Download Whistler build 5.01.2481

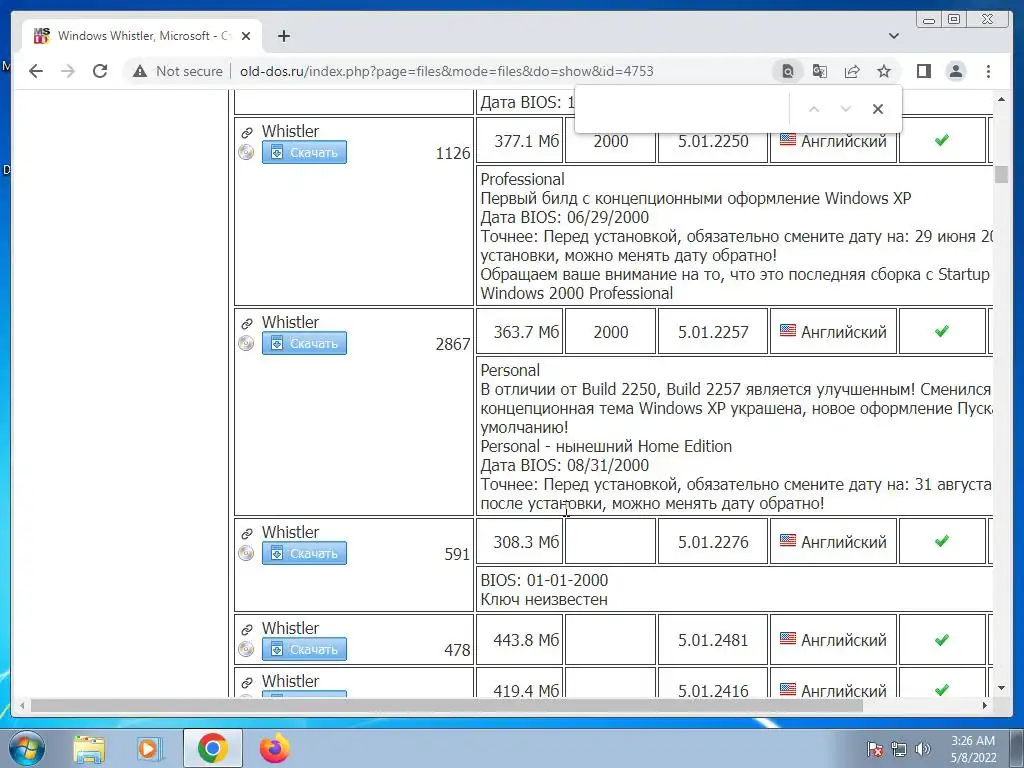pos(304,649)
